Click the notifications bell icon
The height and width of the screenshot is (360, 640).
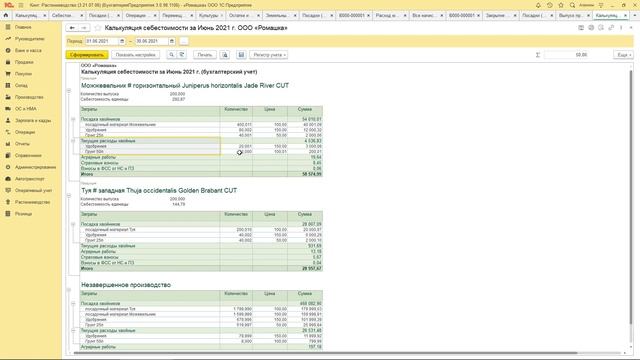(538, 5)
